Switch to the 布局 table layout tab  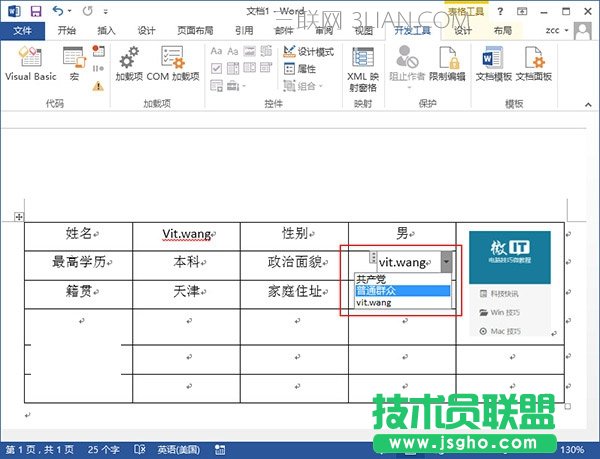[502, 31]
